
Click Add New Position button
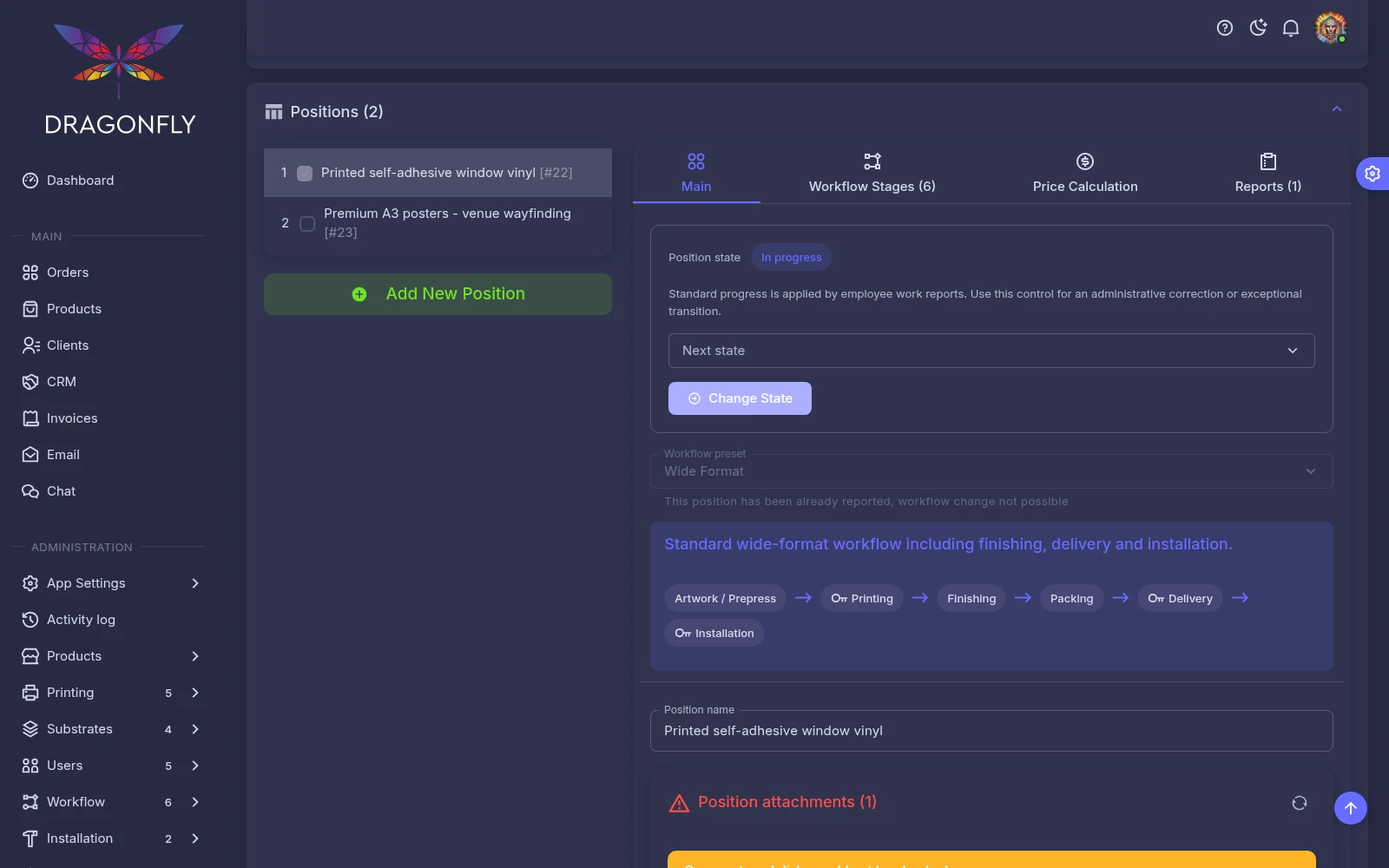(438, 294)
